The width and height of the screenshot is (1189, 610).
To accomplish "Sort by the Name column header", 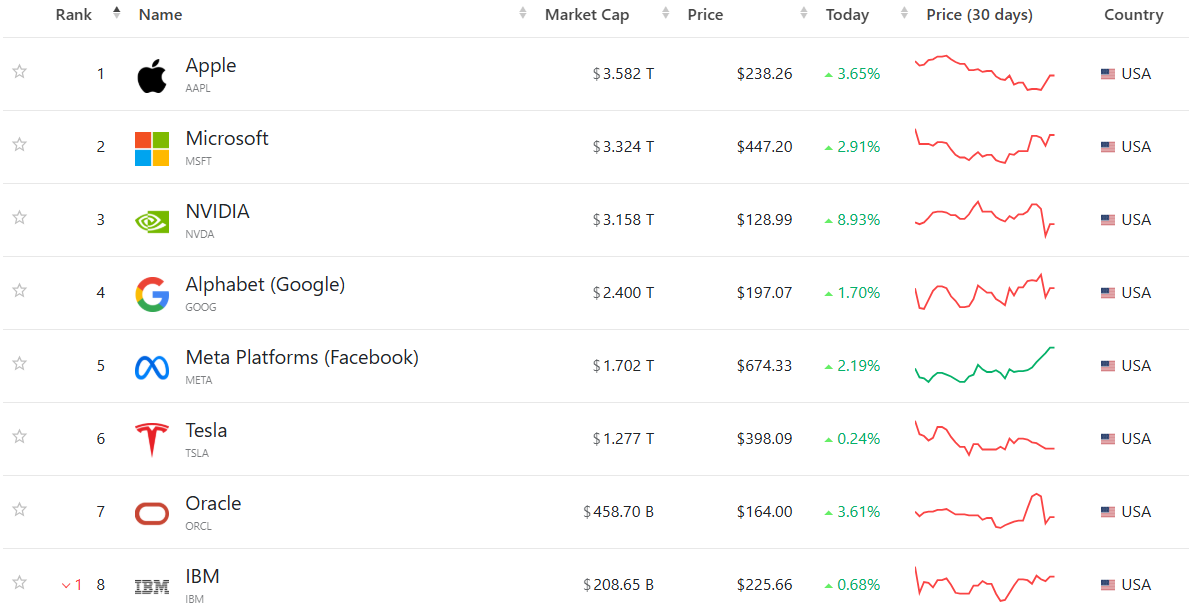I will coord(161,15).
